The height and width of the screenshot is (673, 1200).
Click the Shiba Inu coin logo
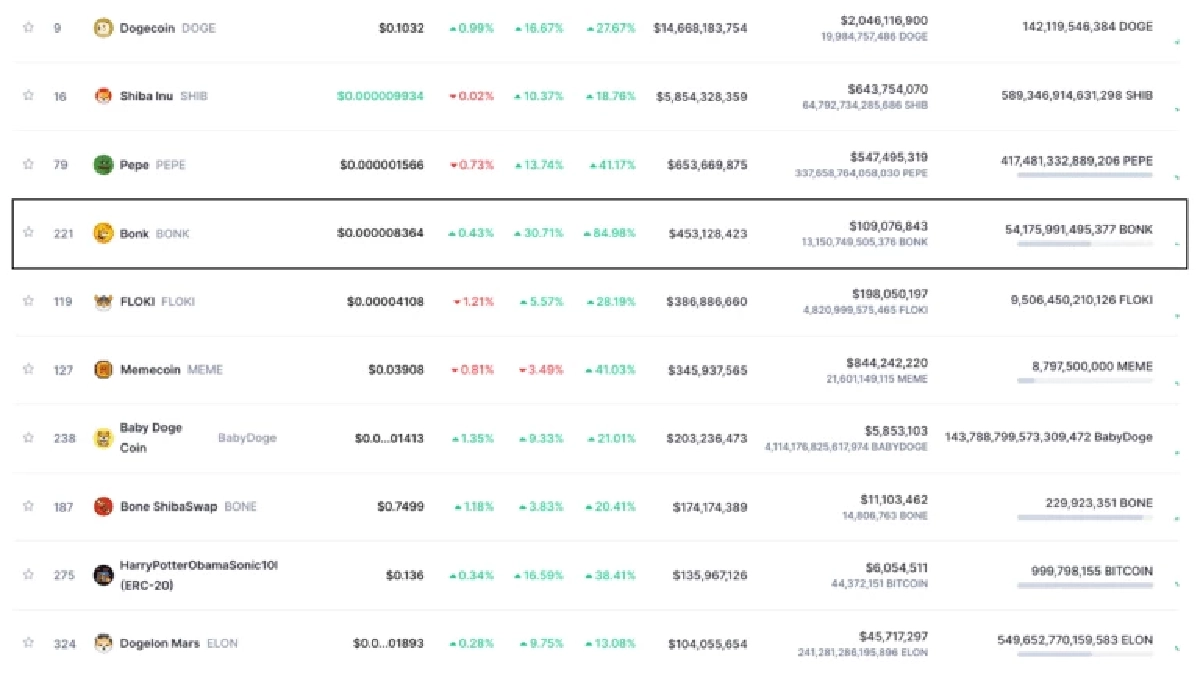102,97
